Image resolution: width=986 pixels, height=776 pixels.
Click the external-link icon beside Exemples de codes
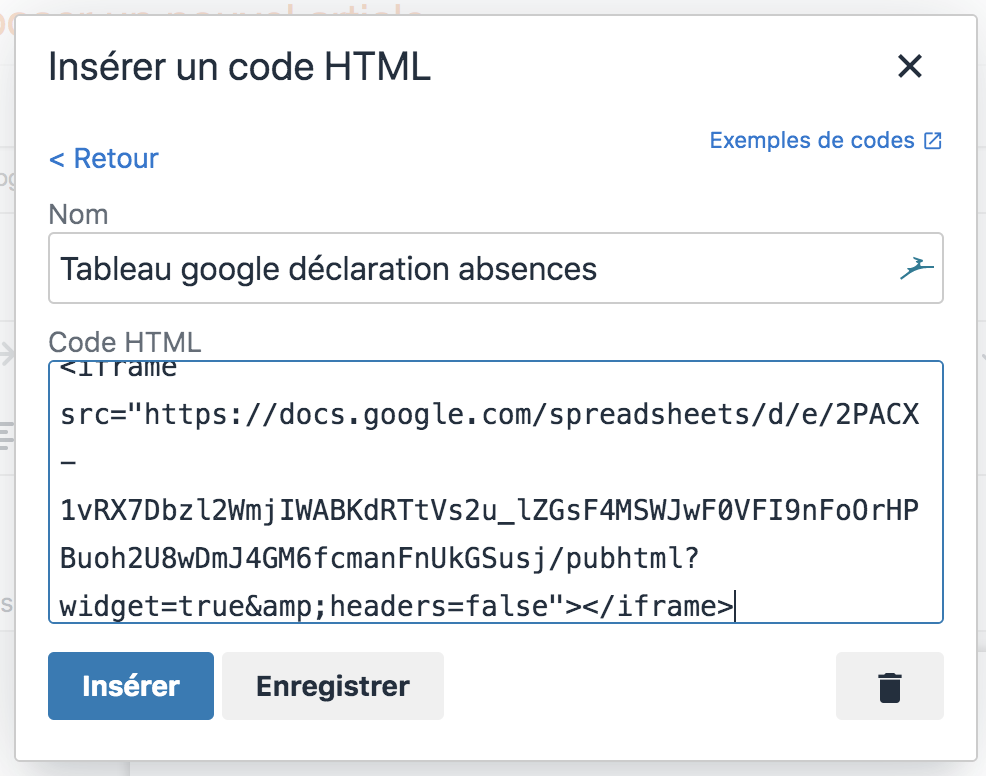tap(933, 140)
